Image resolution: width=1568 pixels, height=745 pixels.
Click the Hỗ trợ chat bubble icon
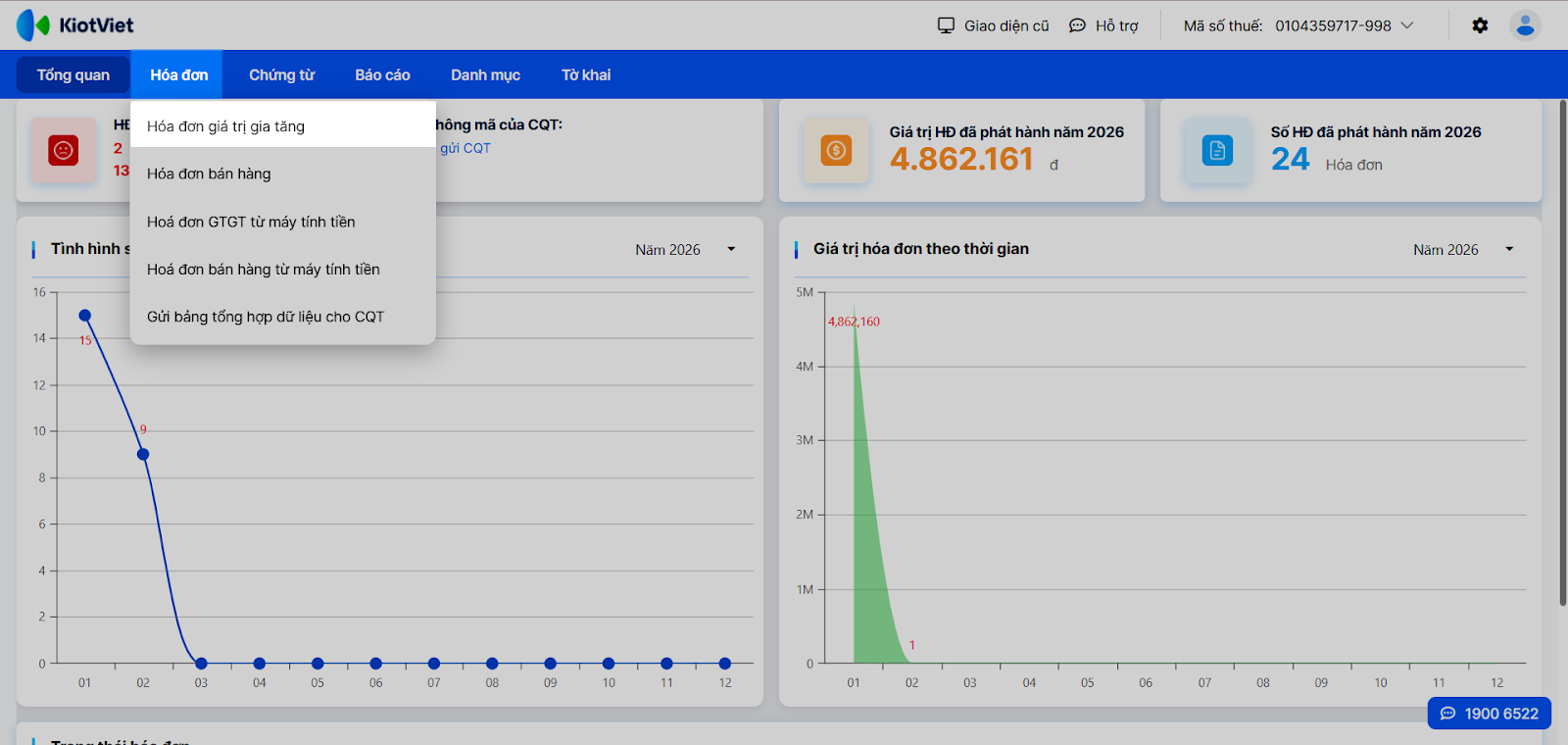pos(1077,25)
